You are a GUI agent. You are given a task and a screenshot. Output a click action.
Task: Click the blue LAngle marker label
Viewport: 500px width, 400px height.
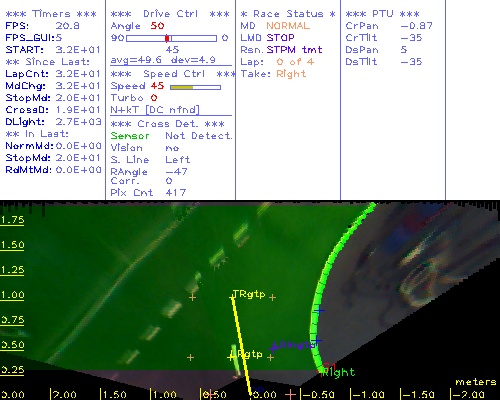(x=293, y=345)
